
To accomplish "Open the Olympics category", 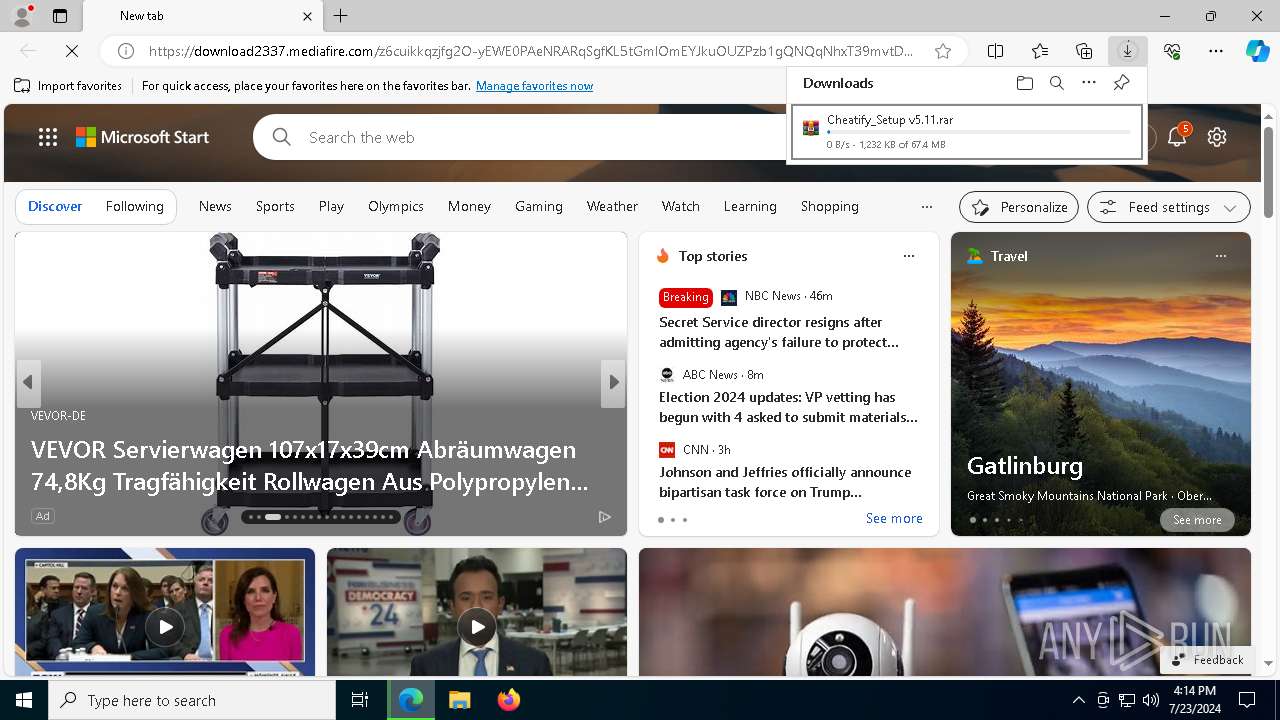I will 396,206.
